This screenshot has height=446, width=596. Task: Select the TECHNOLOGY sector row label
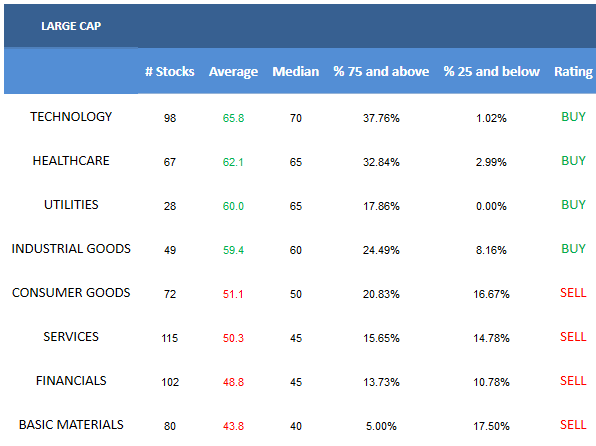pyautogui.click(x=71, y=117)
